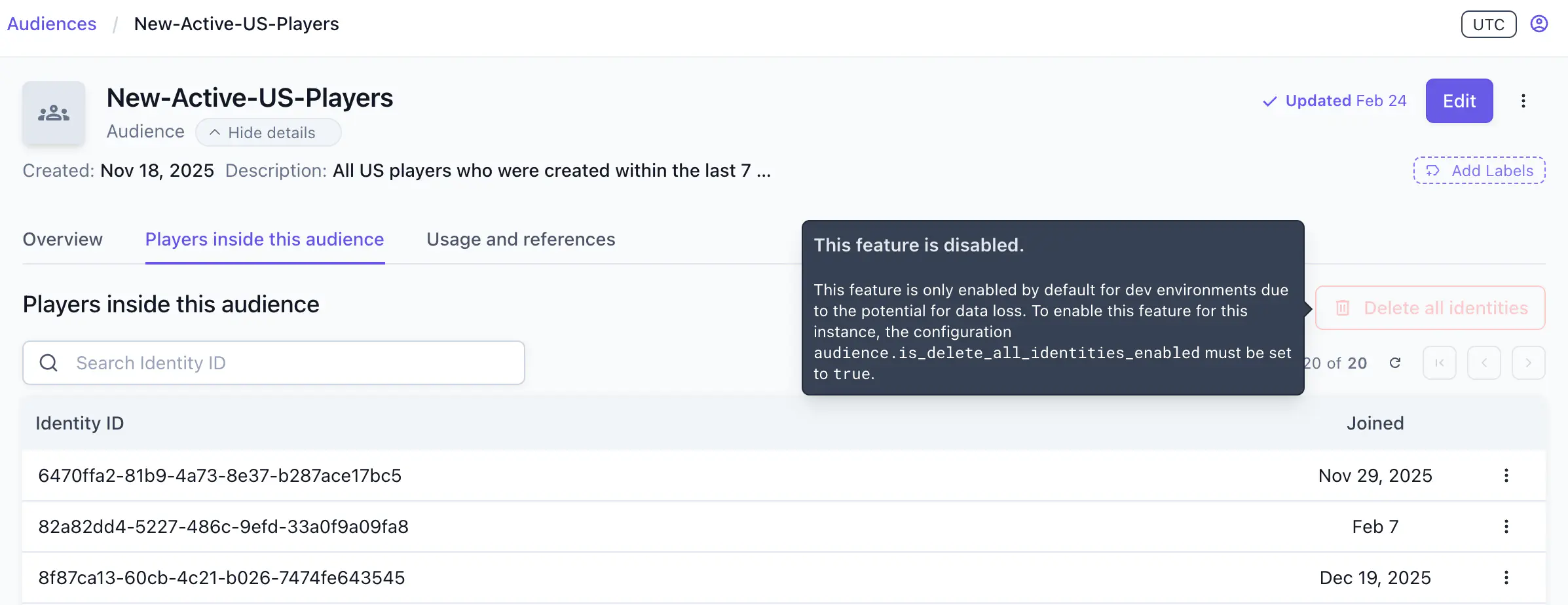The height and width of the screenshot is (605, 1568).
Task: Open the audience kebab menu beside Edit
Action: [1523, 101]
